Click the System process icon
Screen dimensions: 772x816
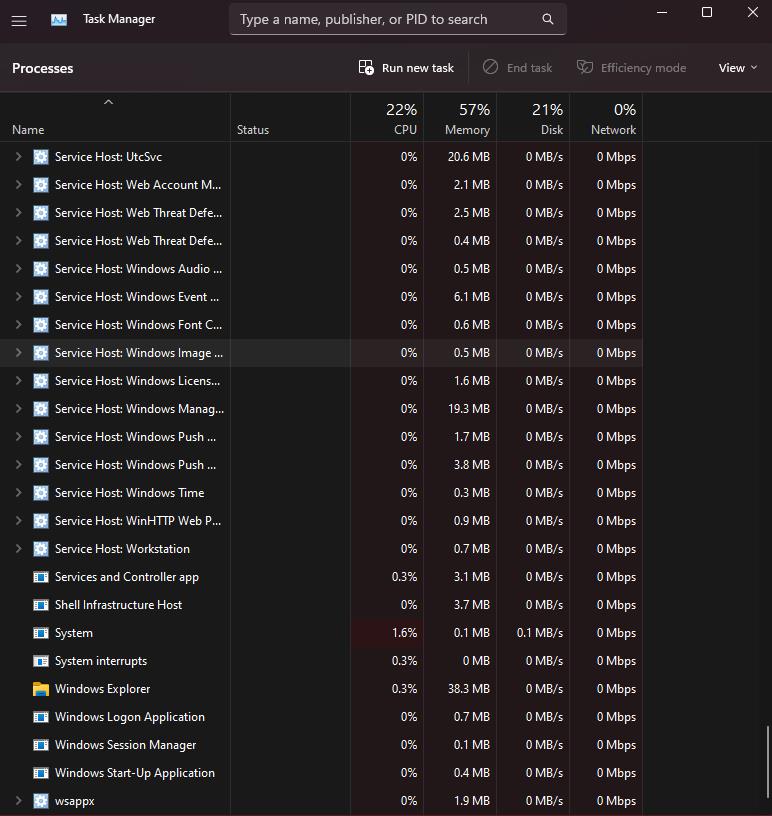41,633
